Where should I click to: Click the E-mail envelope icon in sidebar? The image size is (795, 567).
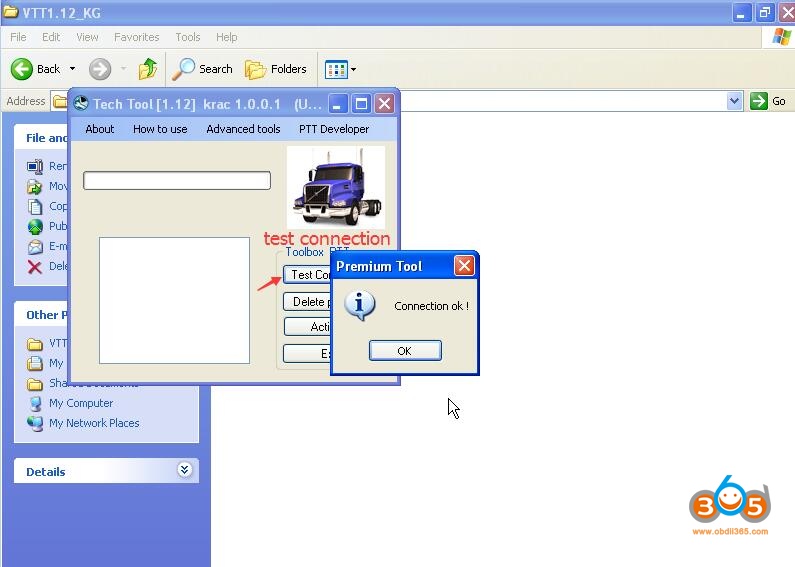click(x=35, y=246)
